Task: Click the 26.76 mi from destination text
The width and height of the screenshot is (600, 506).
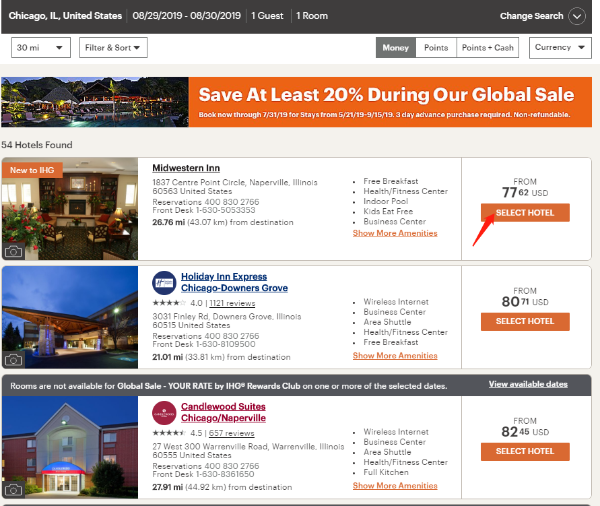Action: pos(223,222)
